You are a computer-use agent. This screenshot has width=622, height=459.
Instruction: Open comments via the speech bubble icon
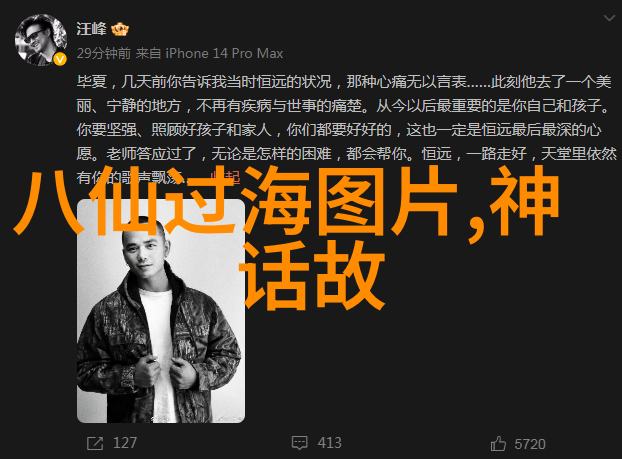299,443
